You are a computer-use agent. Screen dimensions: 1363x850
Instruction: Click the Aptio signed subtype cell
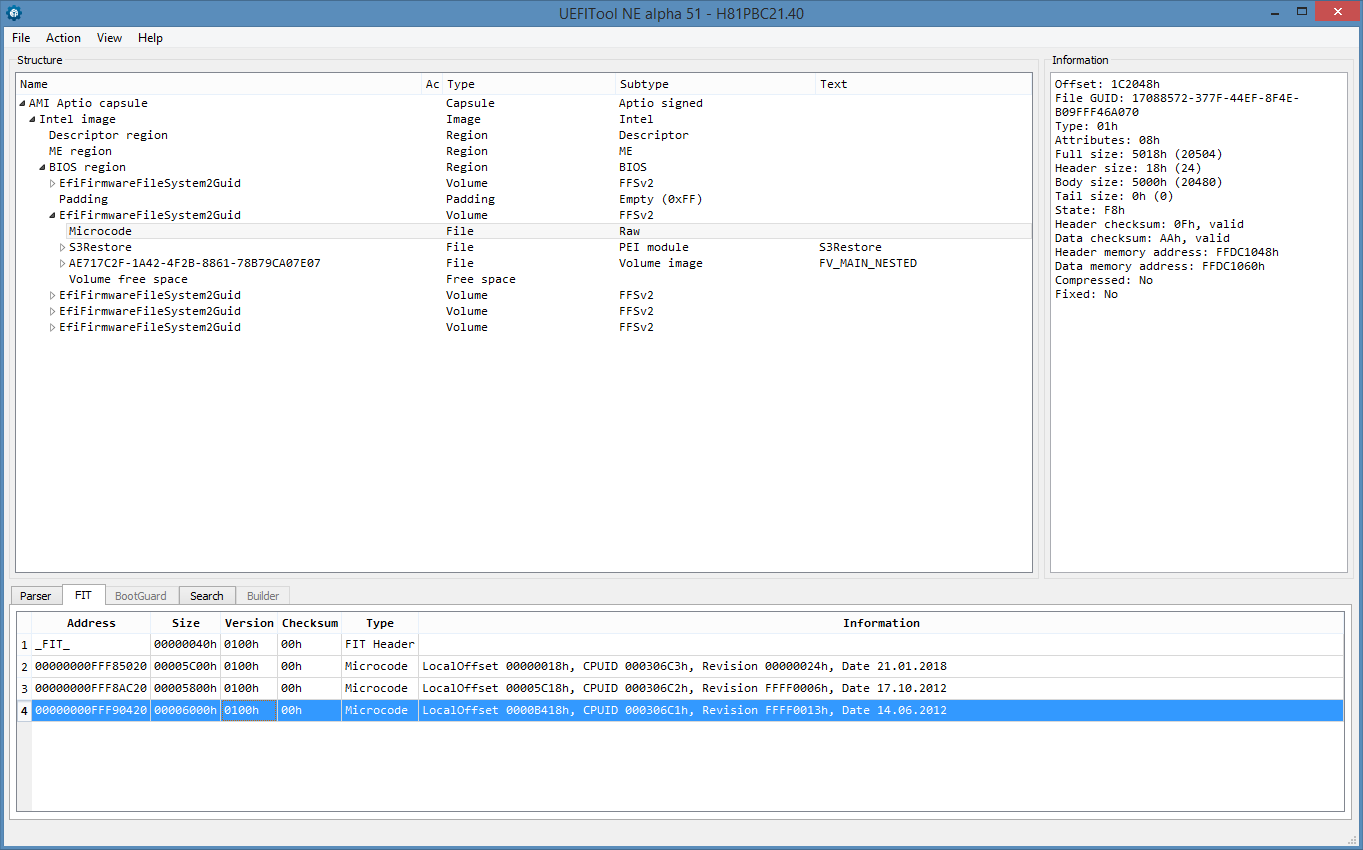pos(660,103)
